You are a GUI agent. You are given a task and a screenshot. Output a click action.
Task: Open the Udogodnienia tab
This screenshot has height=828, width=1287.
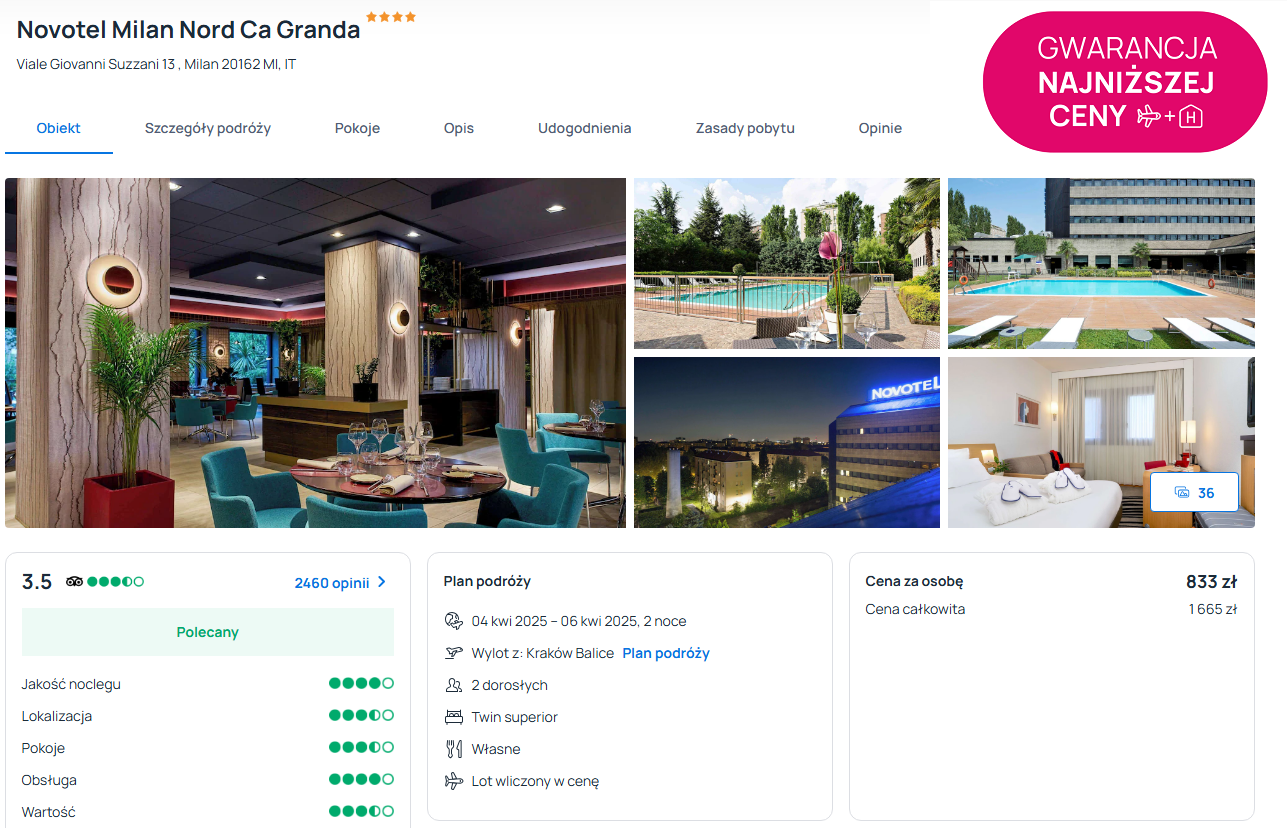tap(585, 128)
